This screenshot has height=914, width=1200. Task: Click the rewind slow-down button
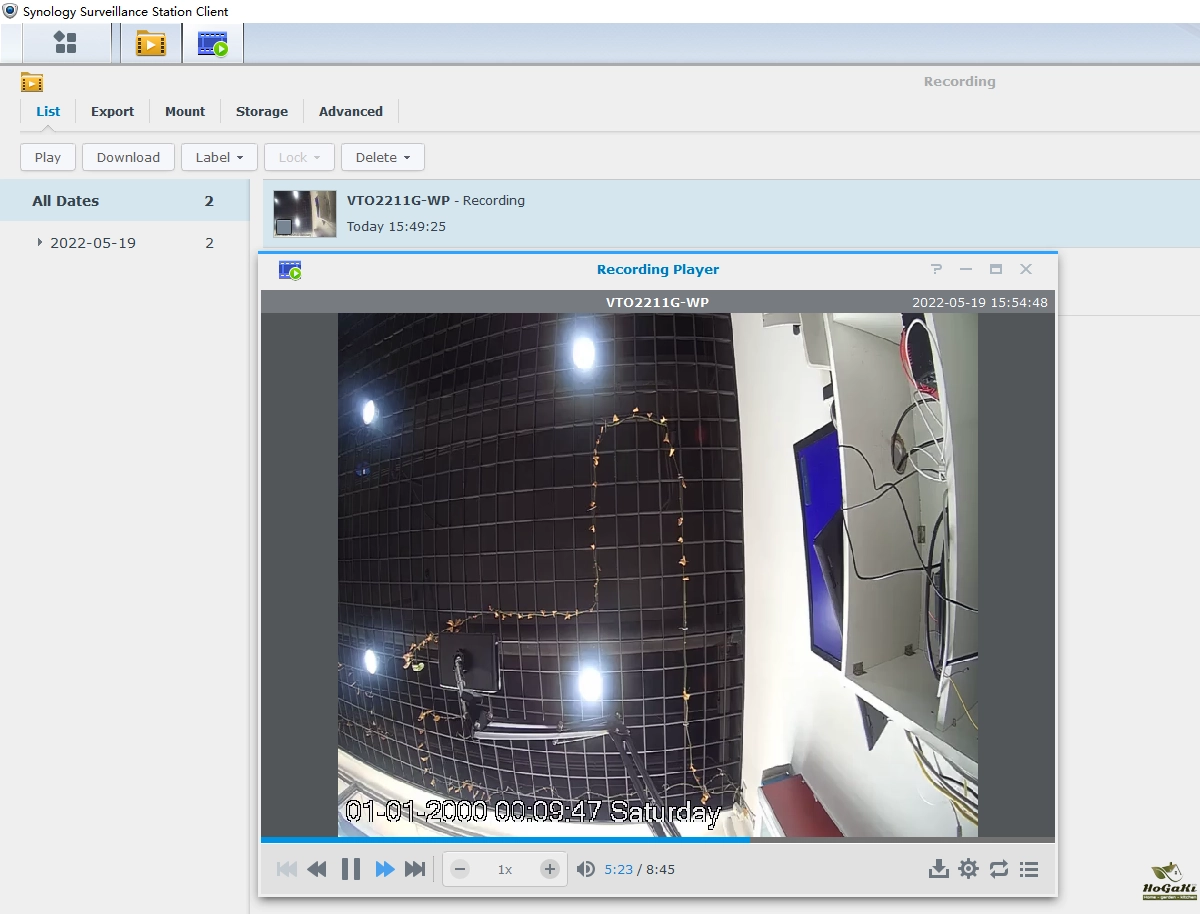[x=317, y=869]
